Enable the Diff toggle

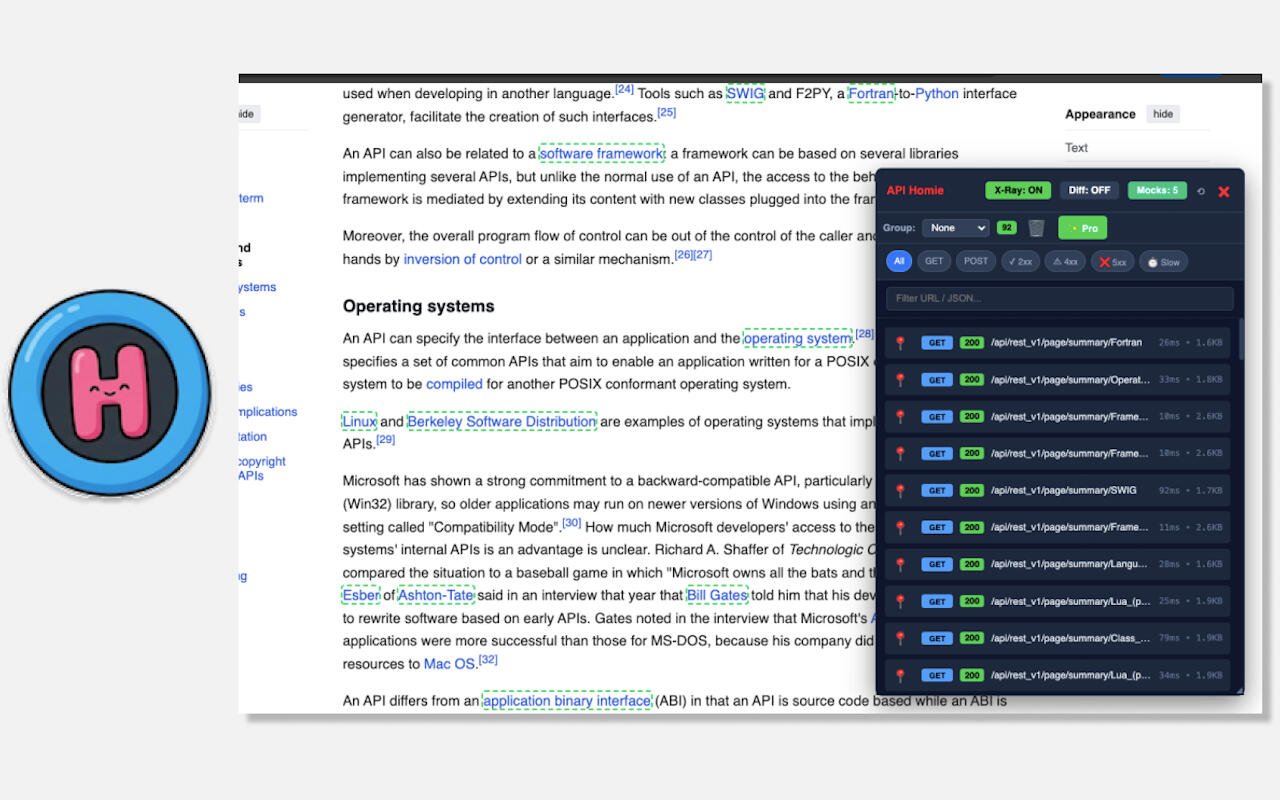coord(1089,190)
